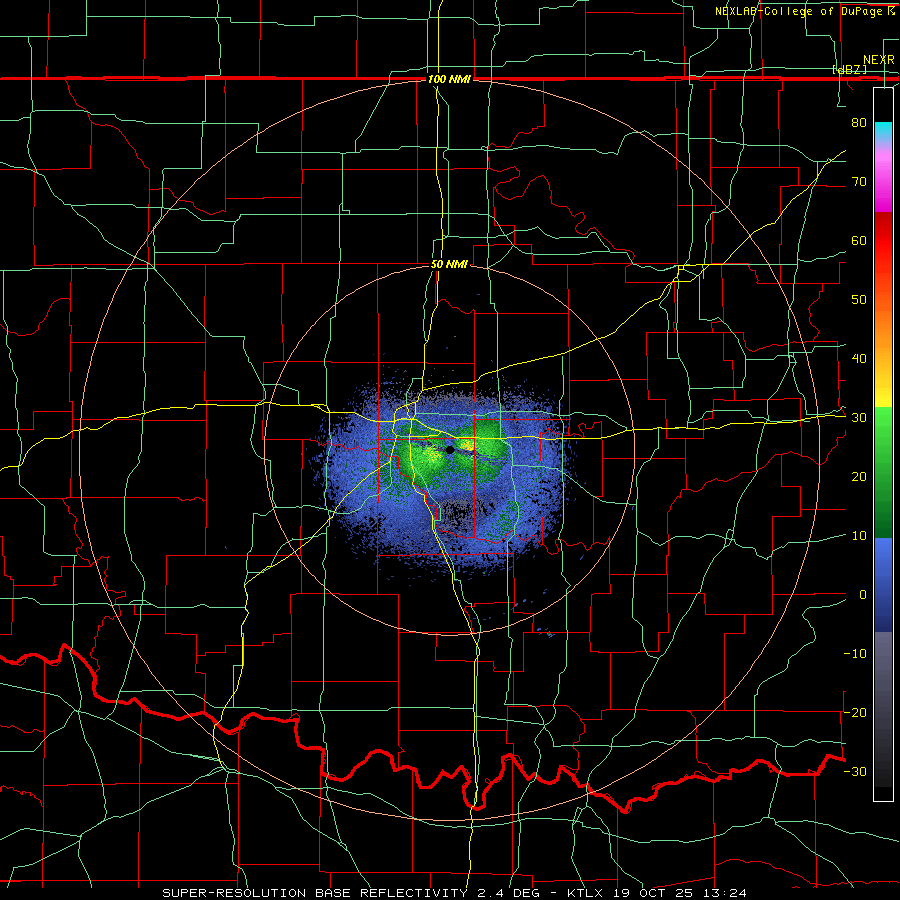The image size is (900, 900).
Task: Click the -10 value on dBZ scale
Action: point(855,654)
